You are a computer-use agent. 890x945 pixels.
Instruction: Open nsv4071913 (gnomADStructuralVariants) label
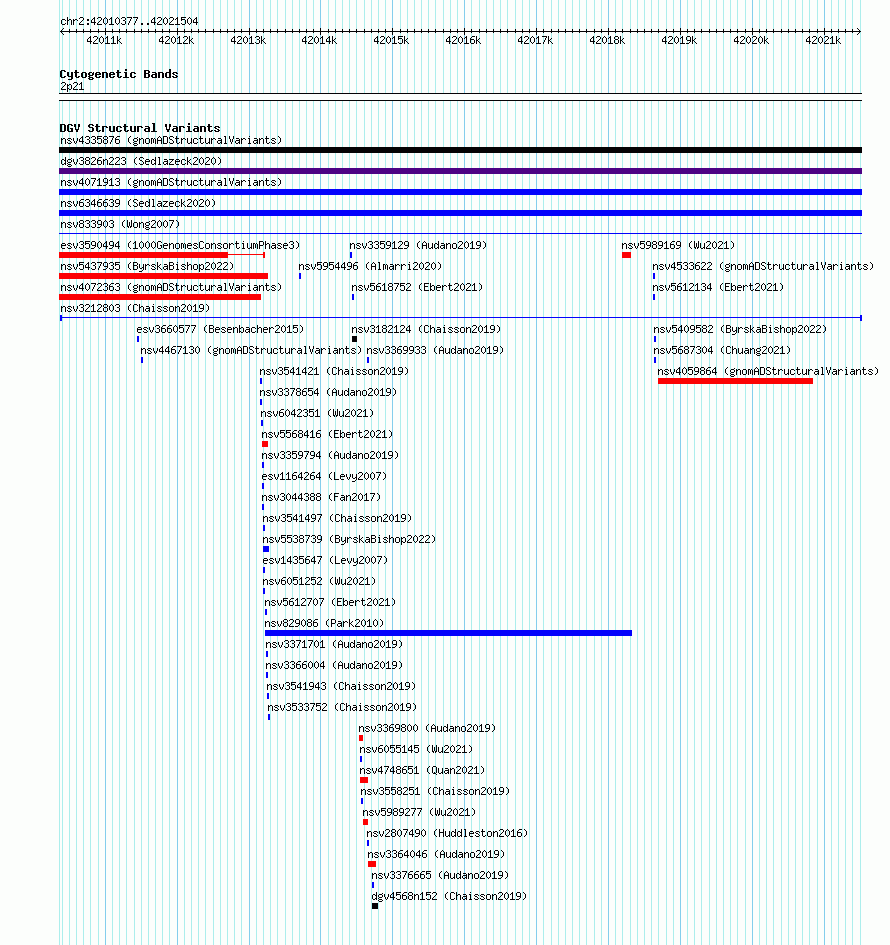[171, 182]
